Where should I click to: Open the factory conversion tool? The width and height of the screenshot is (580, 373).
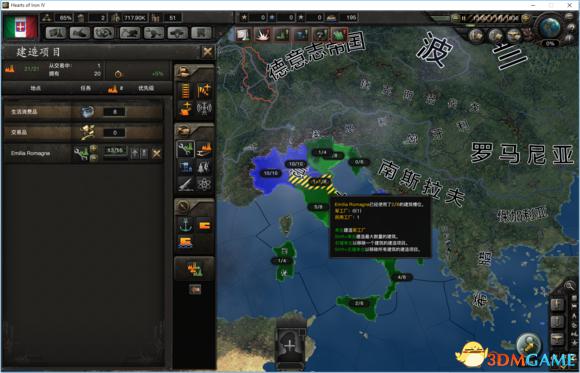pyautogui.click(x=194, y=269)
